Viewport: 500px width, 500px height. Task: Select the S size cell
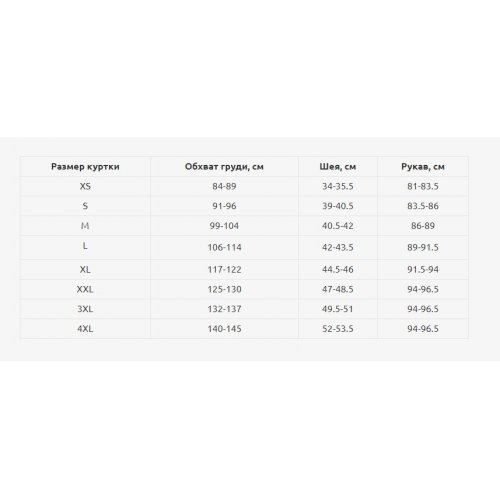[x=85, y=206]
